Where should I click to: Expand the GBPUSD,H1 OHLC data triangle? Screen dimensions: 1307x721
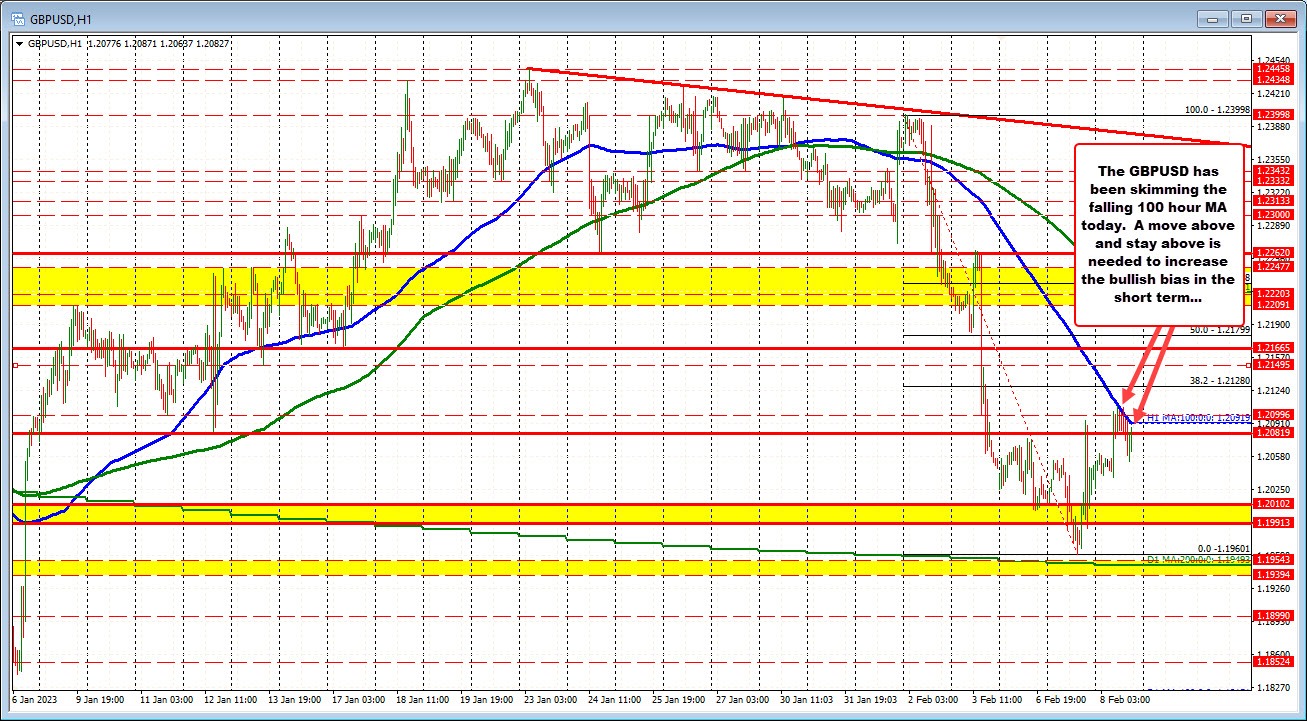point(20,43)
